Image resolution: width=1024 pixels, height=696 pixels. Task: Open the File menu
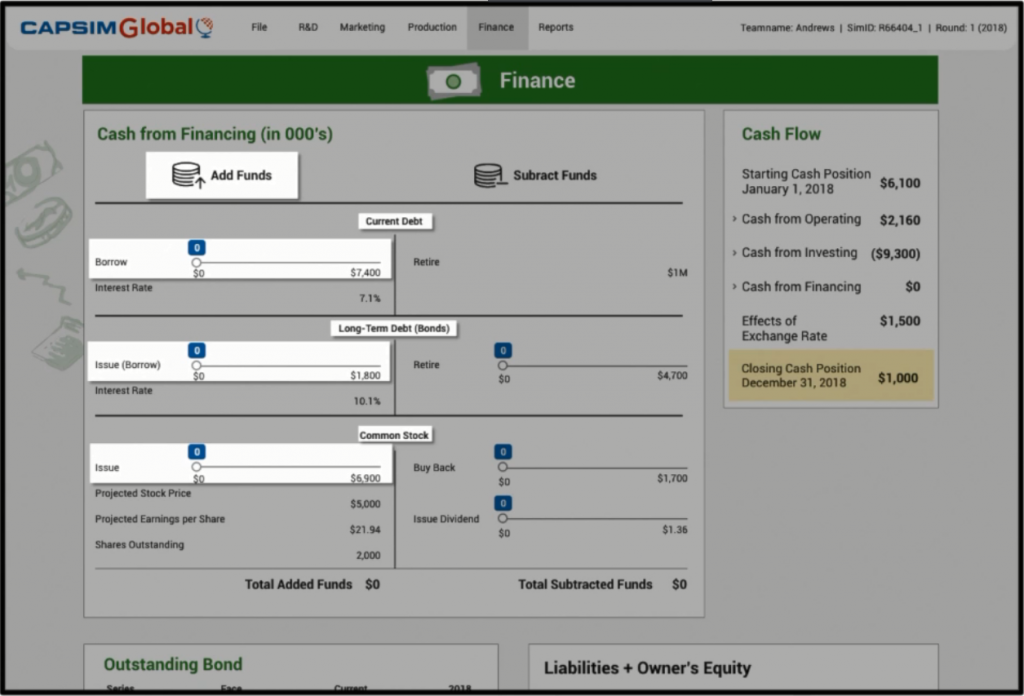(x=259, y=28)
